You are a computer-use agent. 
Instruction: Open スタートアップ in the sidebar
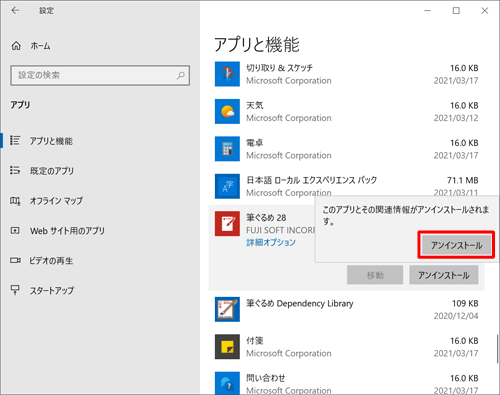52,291
